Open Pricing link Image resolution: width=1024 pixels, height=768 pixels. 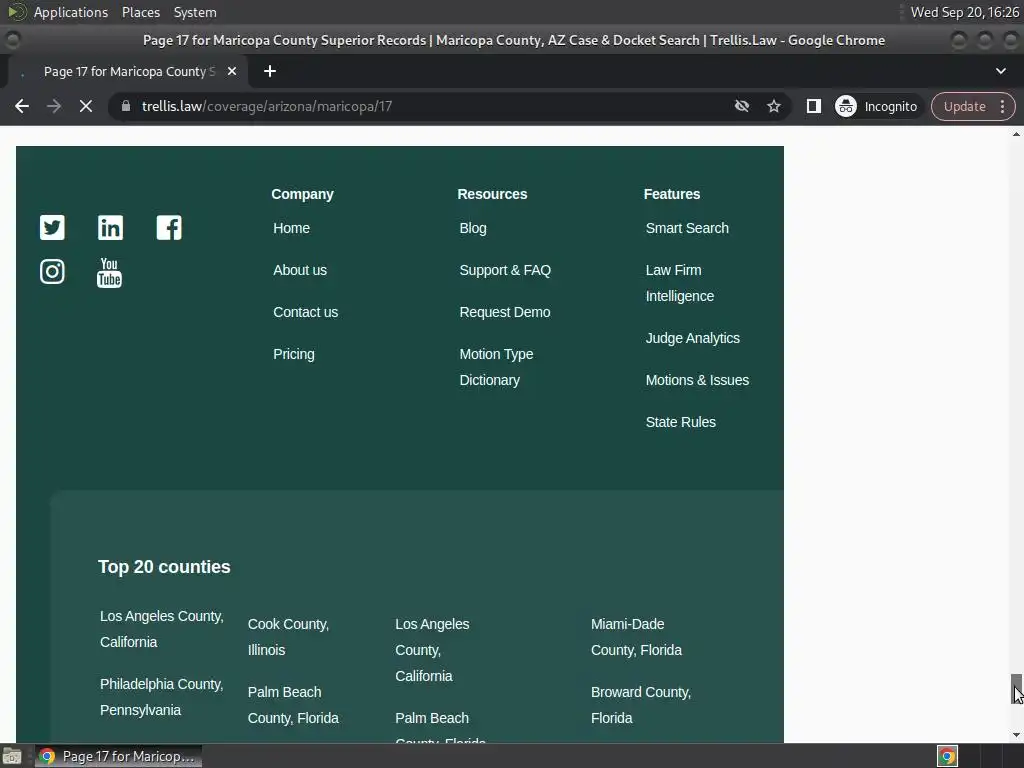(294, 354)
